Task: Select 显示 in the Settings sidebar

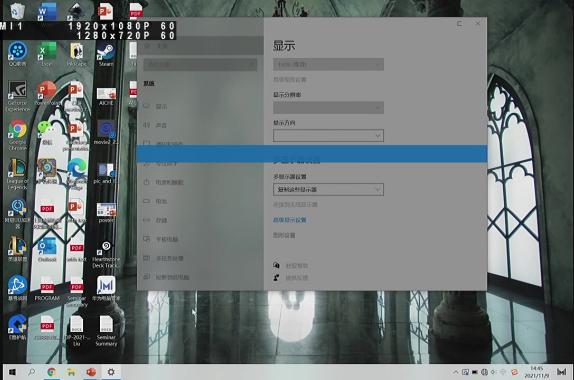Action: point(200,107)
